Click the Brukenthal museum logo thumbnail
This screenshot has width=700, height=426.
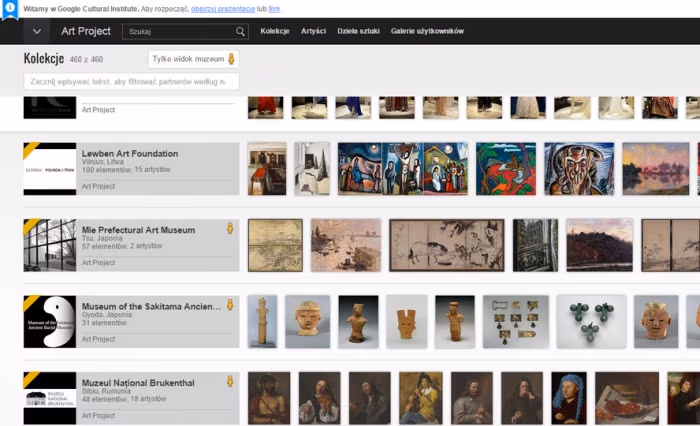coord(50,398)
